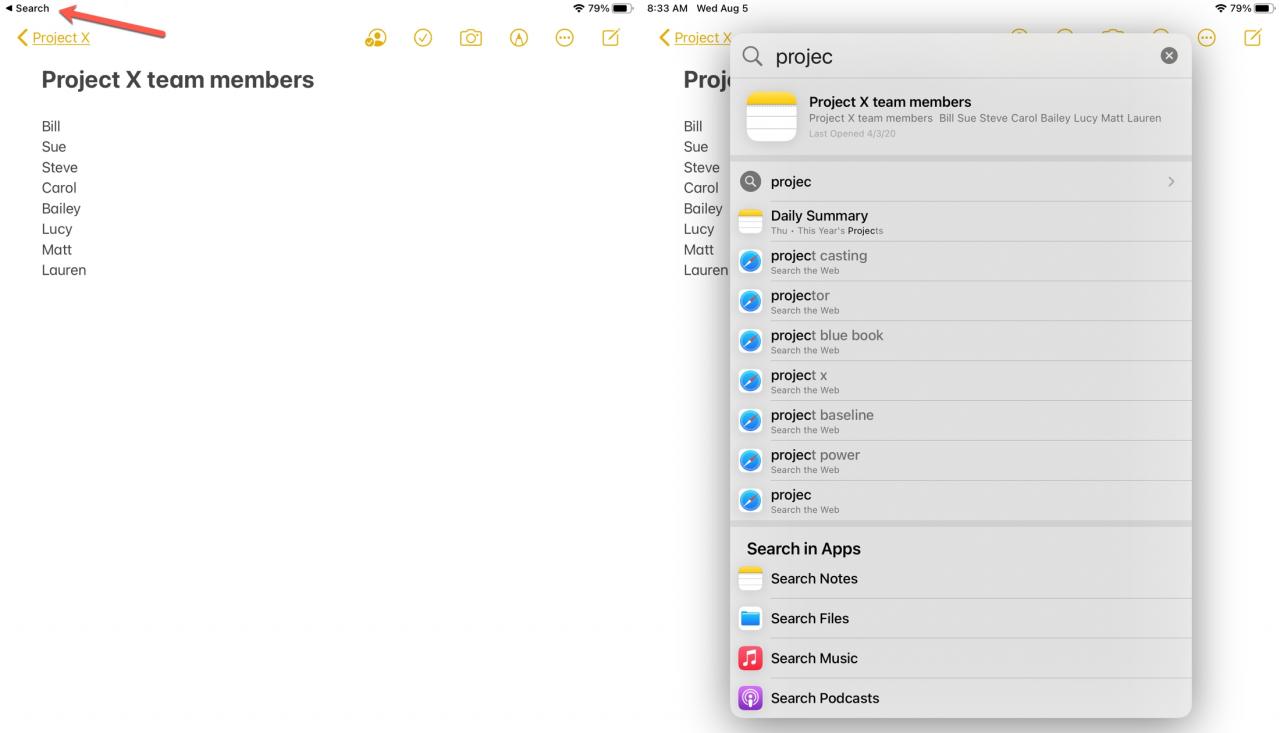Open the right screen's ellipsis menu icon
1280x733 pixels.
pyautogui.click(x=1207, y=38)
